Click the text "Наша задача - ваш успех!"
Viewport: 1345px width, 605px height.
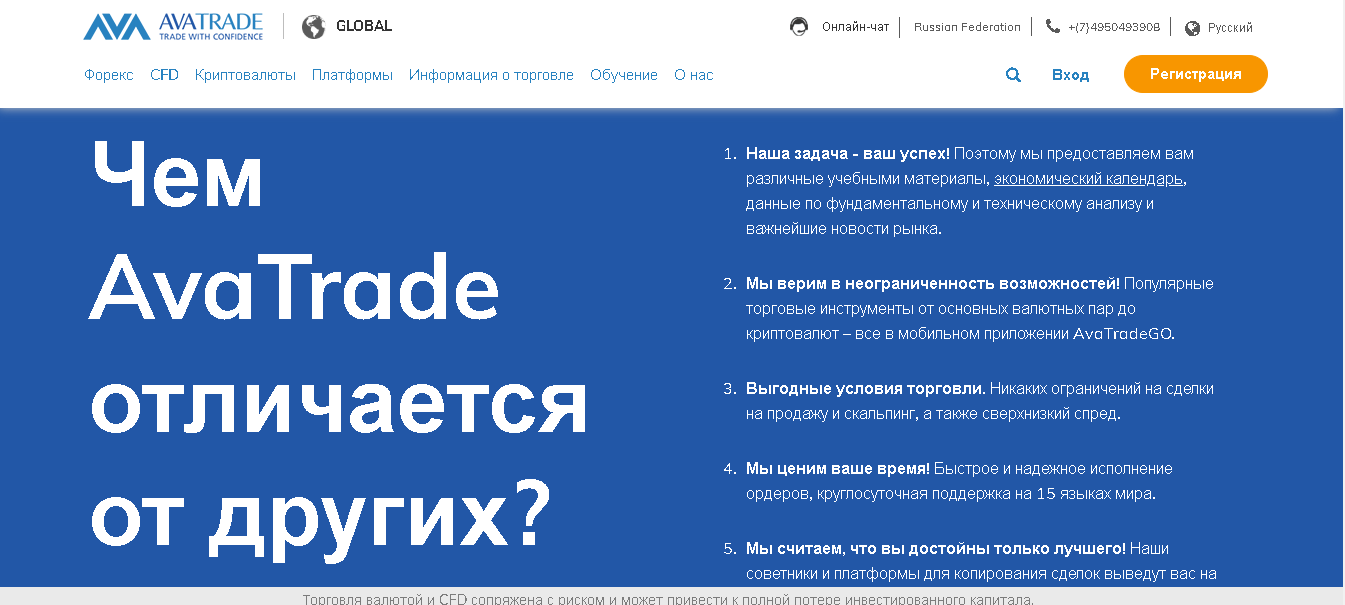(848, 154)
